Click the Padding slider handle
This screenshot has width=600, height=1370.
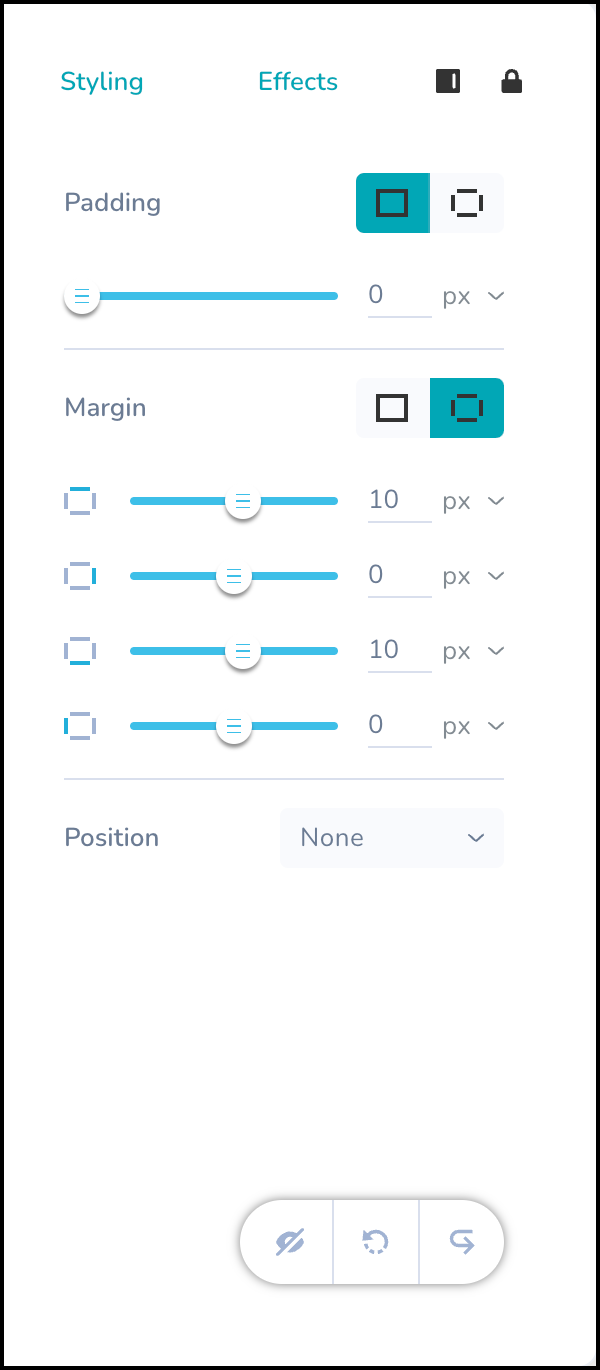pos(82,297)
